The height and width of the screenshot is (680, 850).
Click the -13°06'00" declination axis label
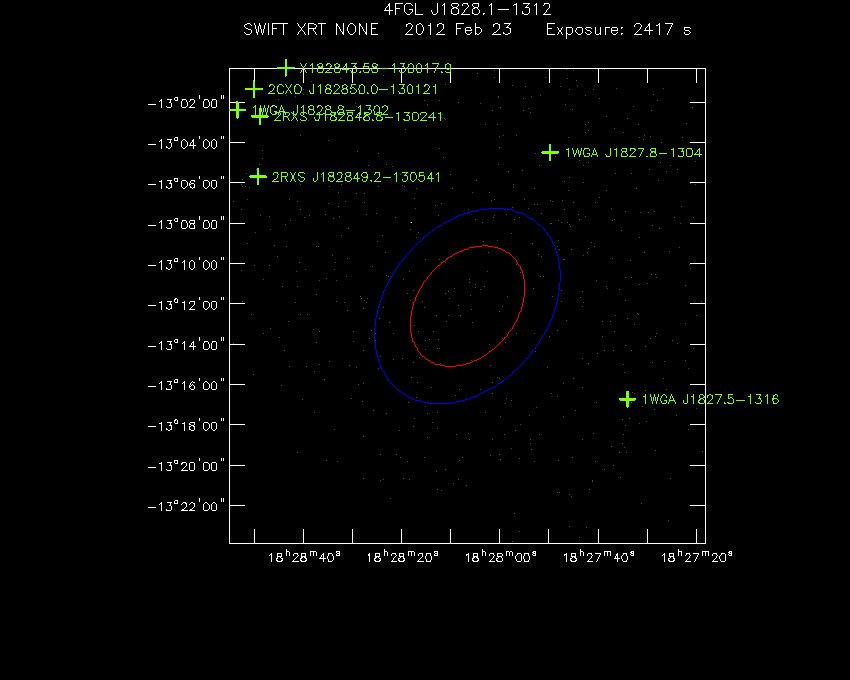pyautogui.click(x=186, y=184)
